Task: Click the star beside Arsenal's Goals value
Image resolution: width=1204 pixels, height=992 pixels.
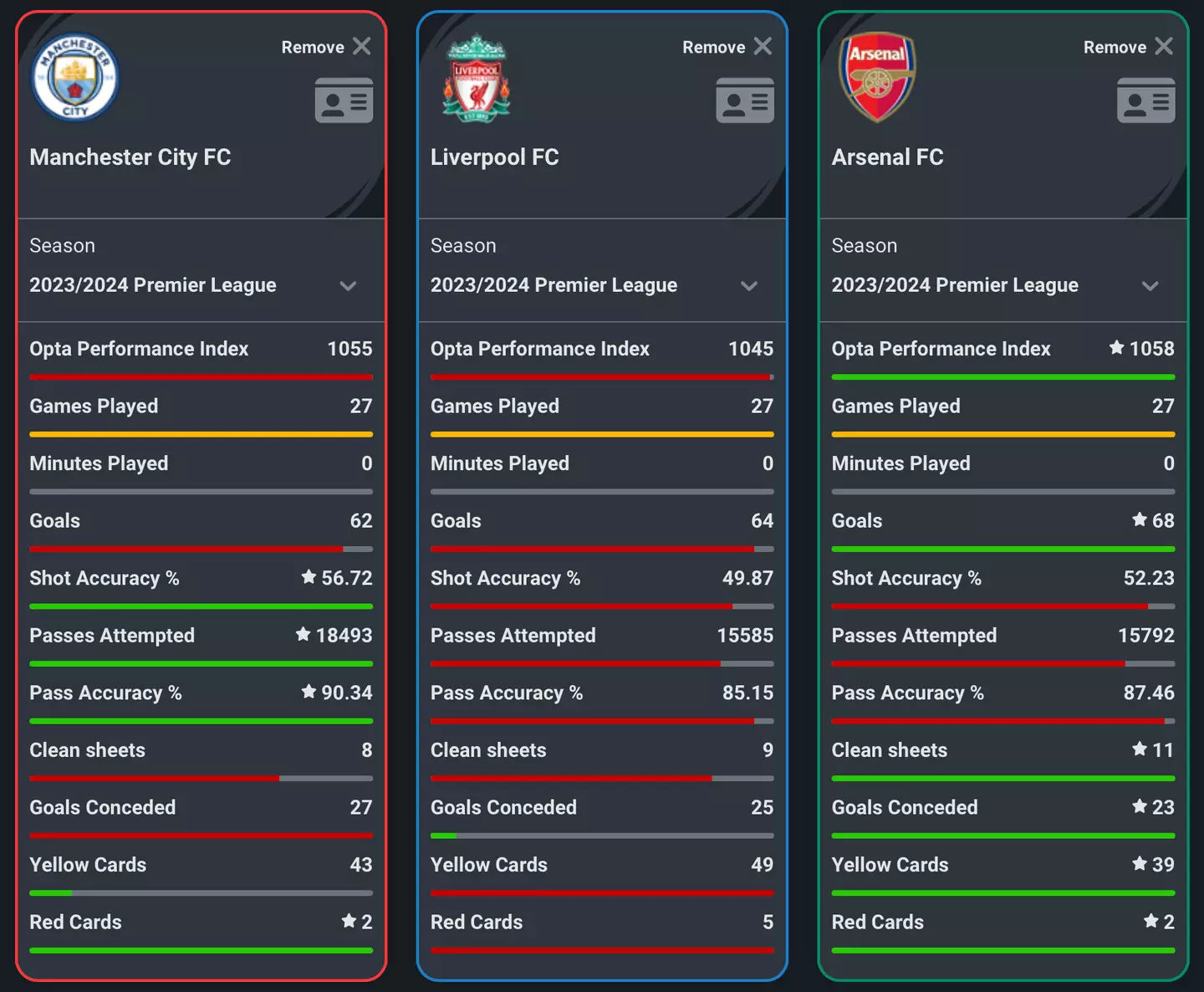Action: click(1140, 520)
